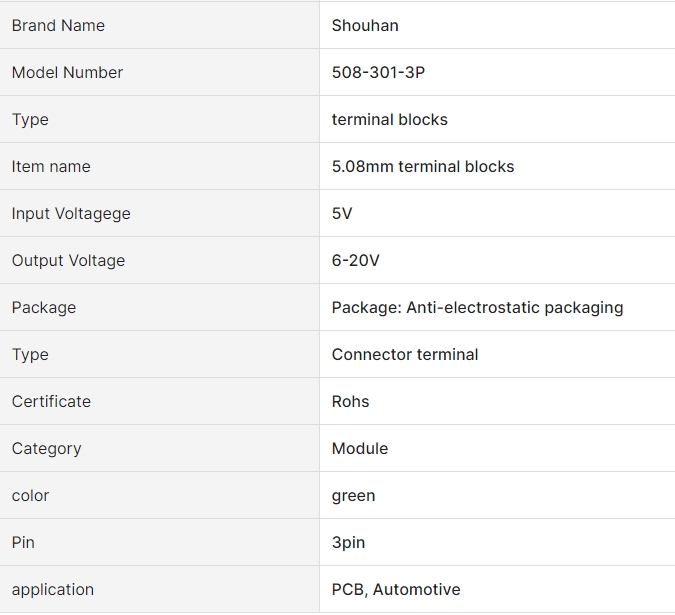675x615 pixels.
Task: Click the Item name label
Action: [51, 166]
